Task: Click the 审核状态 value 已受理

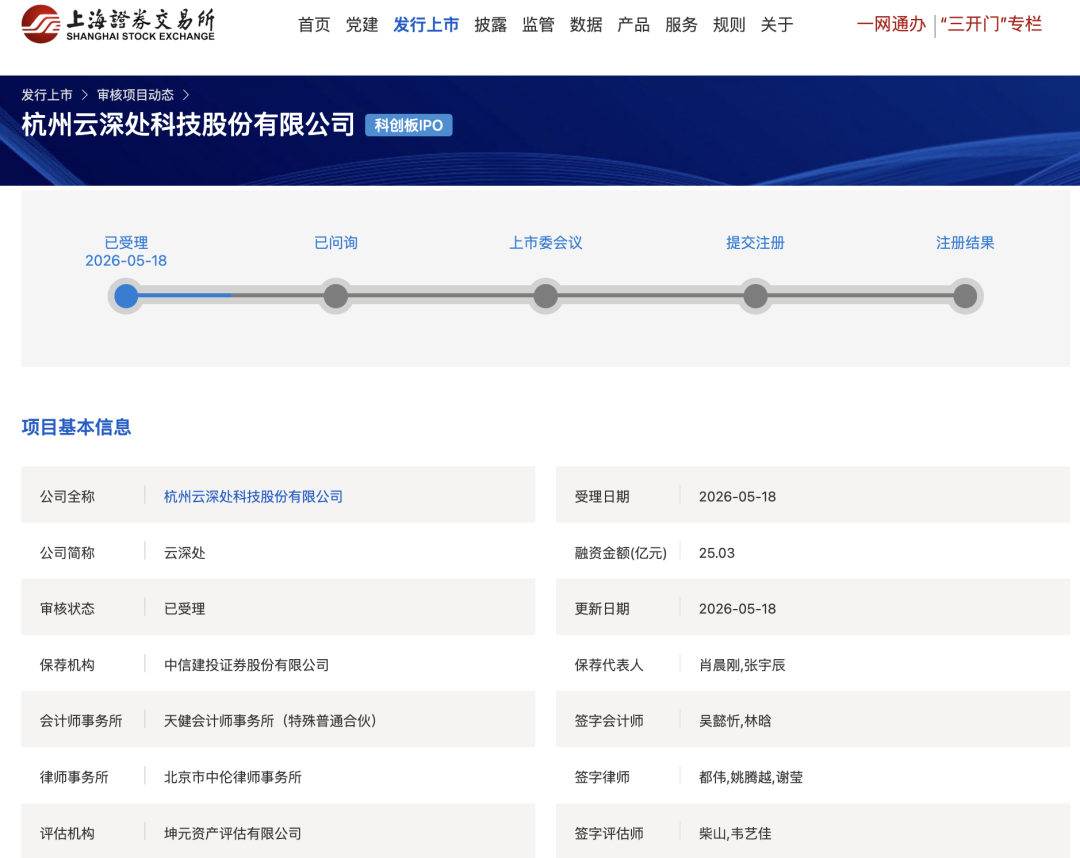Action: pyautogui.click(x=185, y=609)
